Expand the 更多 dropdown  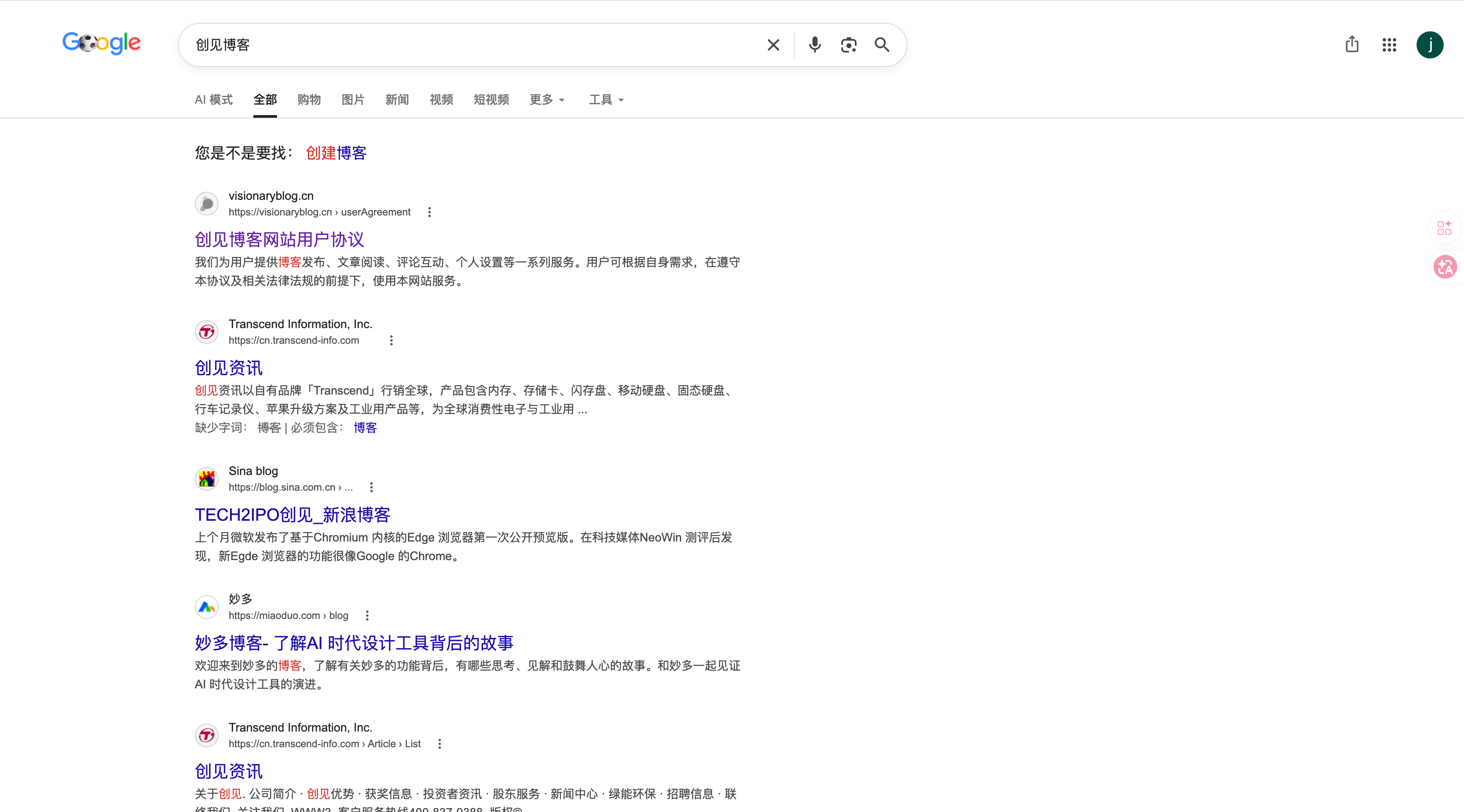(547, 100)
